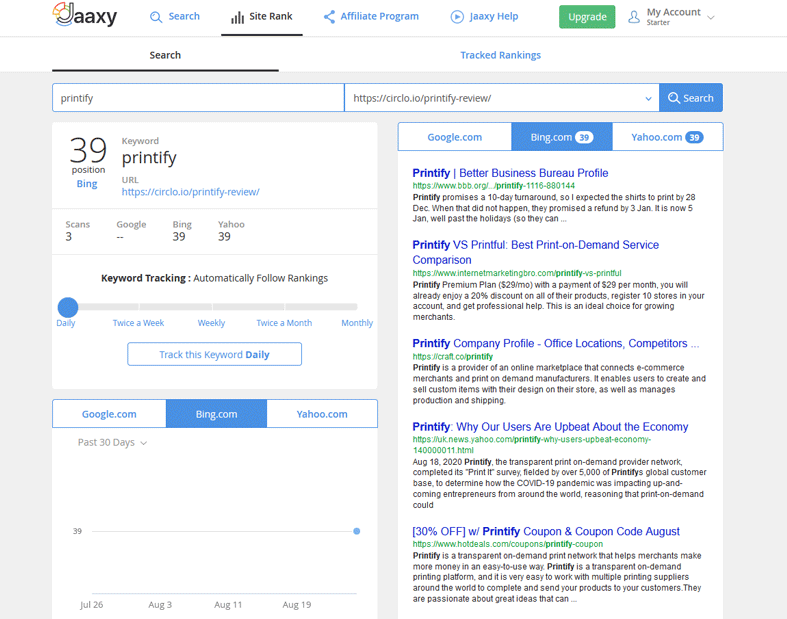Expand the My Account dropdown arrow
787x619 pixels.
pyautogui.click(x=711, y=18)
